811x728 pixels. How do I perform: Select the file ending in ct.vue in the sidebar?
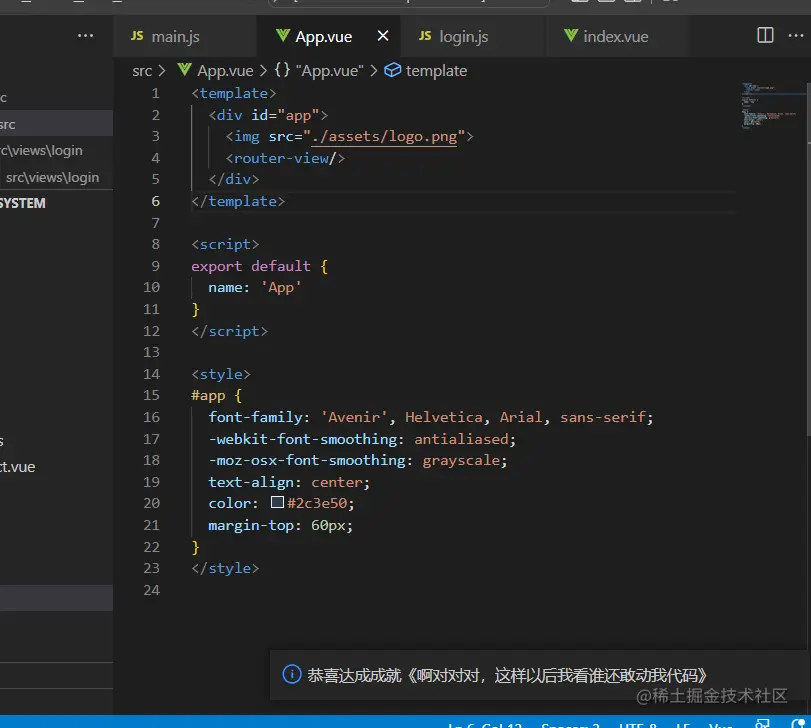pos(18,467)
